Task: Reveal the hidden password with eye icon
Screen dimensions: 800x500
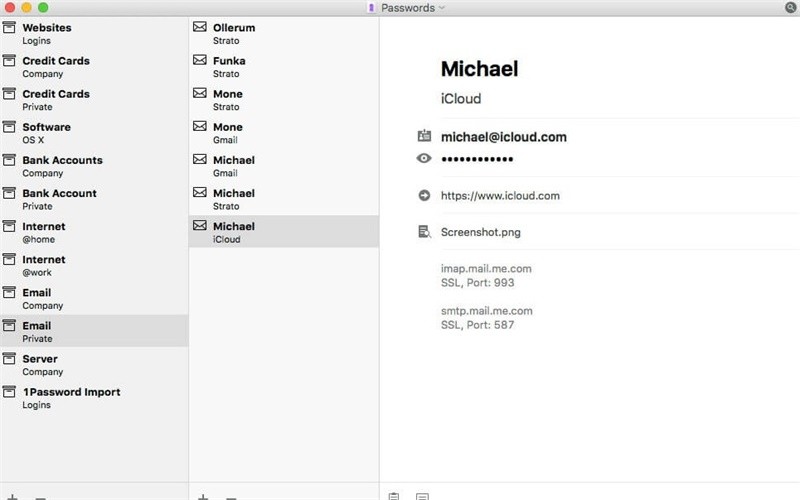Action: pos(424,159)
